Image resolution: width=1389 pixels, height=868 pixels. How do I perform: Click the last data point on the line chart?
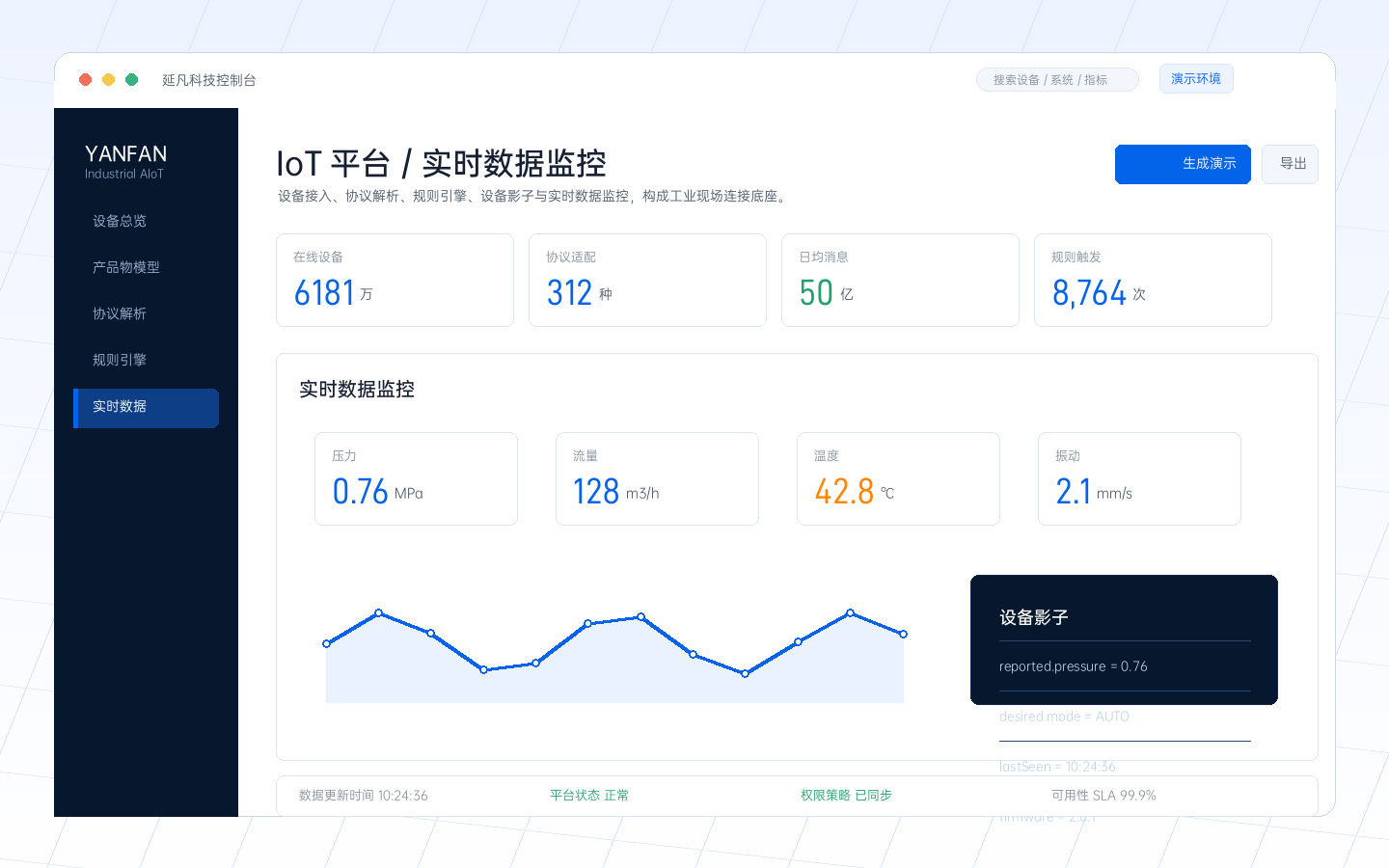(x=903, y=634)
